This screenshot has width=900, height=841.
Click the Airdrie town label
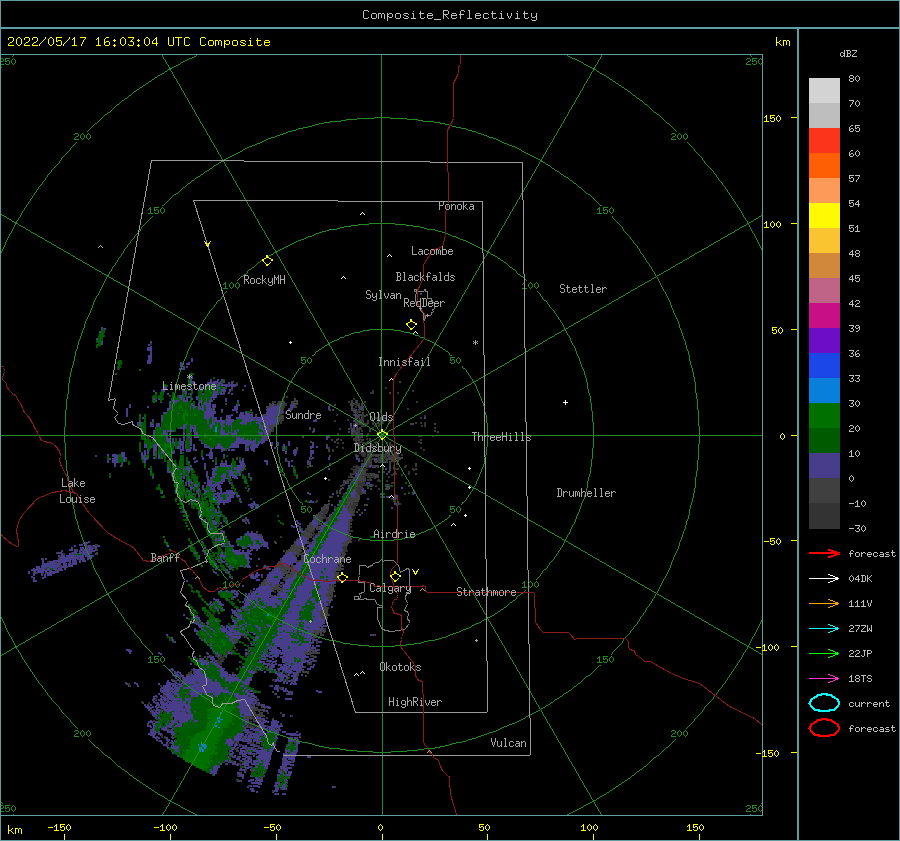(x=394, y=534)
